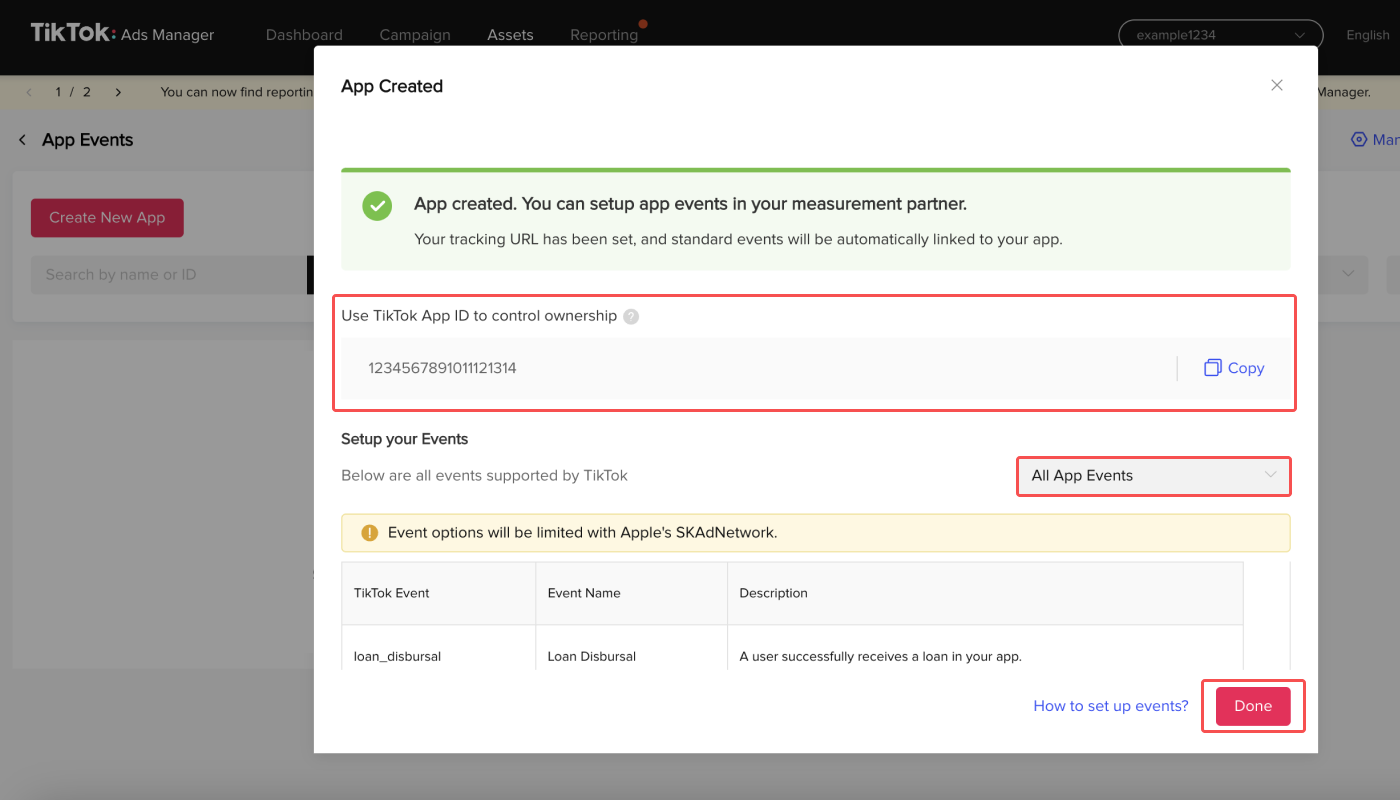
Task: Switch to the Campaign tab
Action: coord(415,35)
